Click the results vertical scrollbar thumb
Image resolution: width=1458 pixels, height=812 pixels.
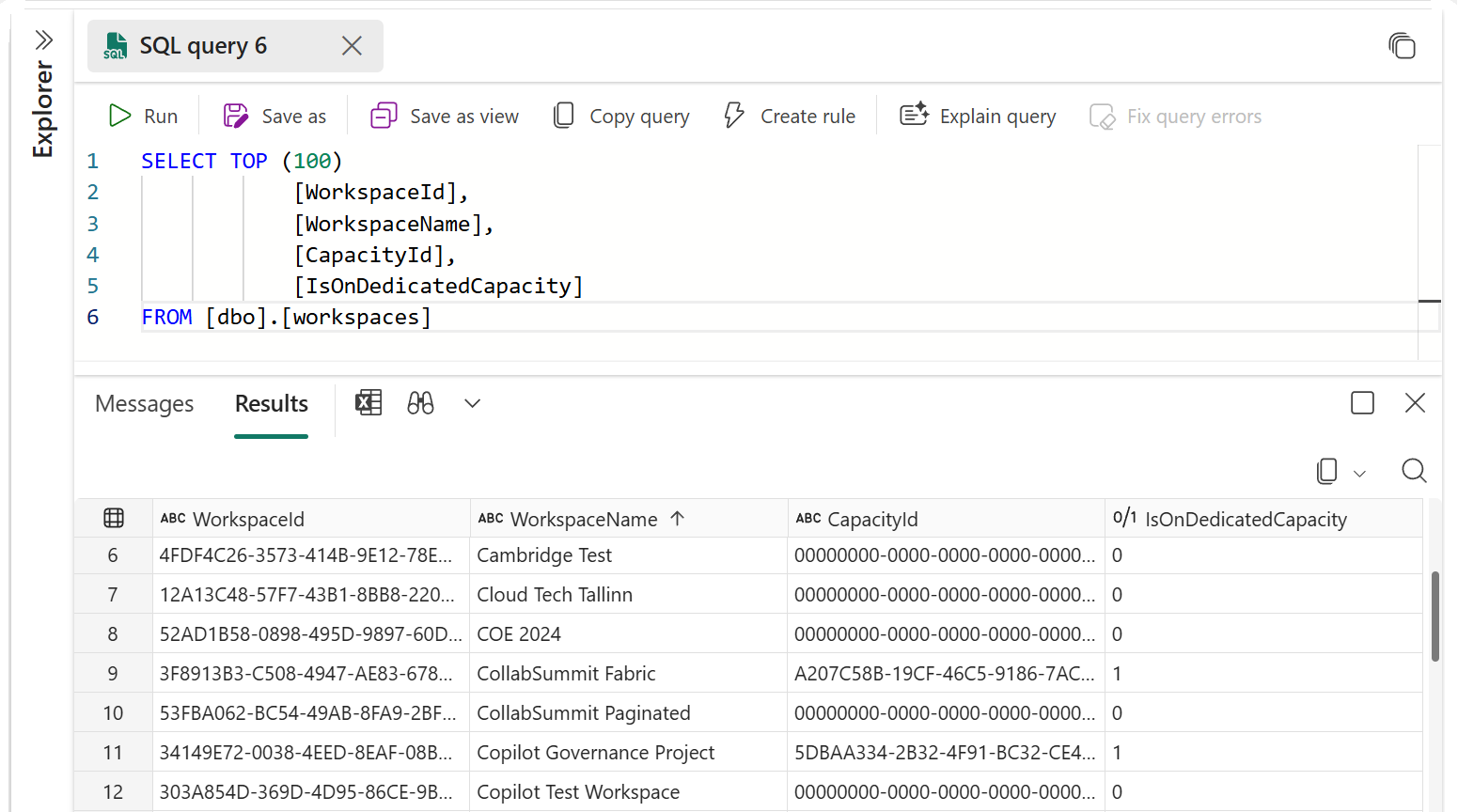tap(1434, 617)
